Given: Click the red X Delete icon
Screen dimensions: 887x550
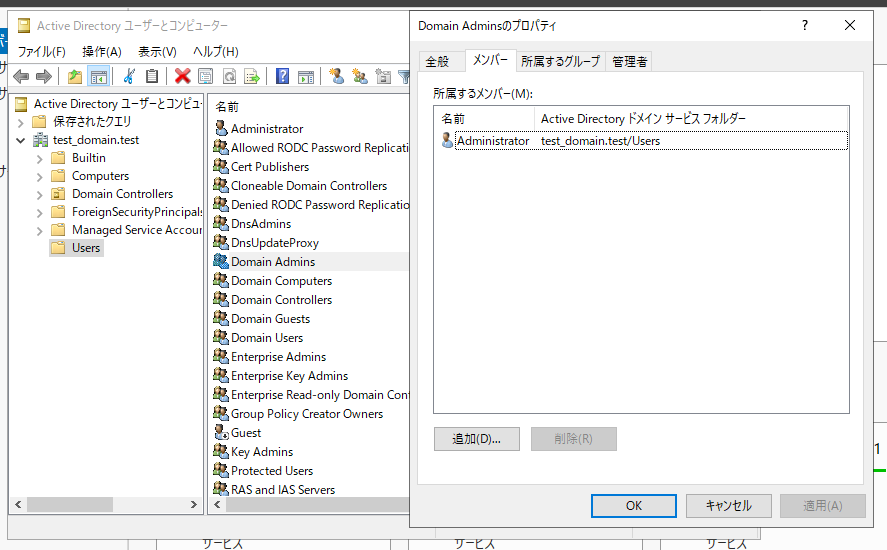Looking at the screenshot, I should tap(182, 76).
